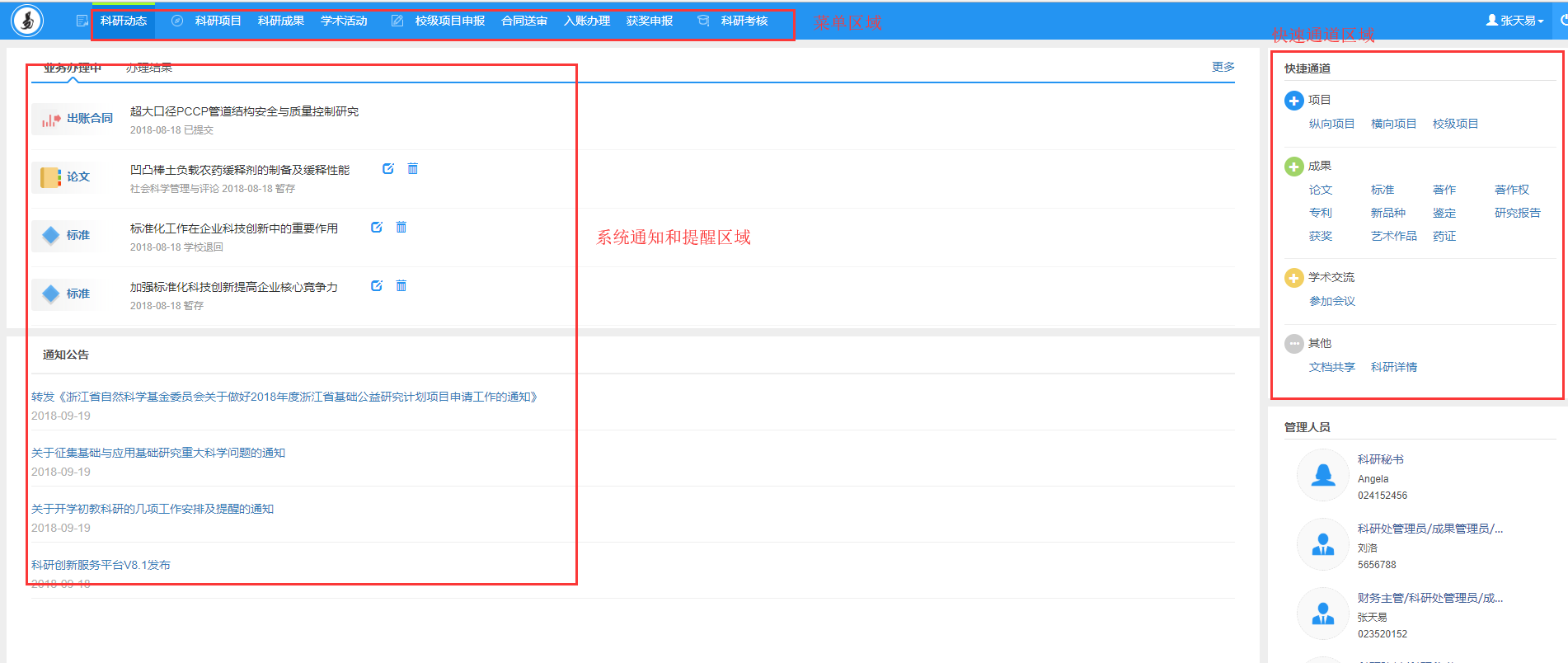Select the 科研考核 menu item
This screenshot has height=663, width=1568.
point(744,21)
